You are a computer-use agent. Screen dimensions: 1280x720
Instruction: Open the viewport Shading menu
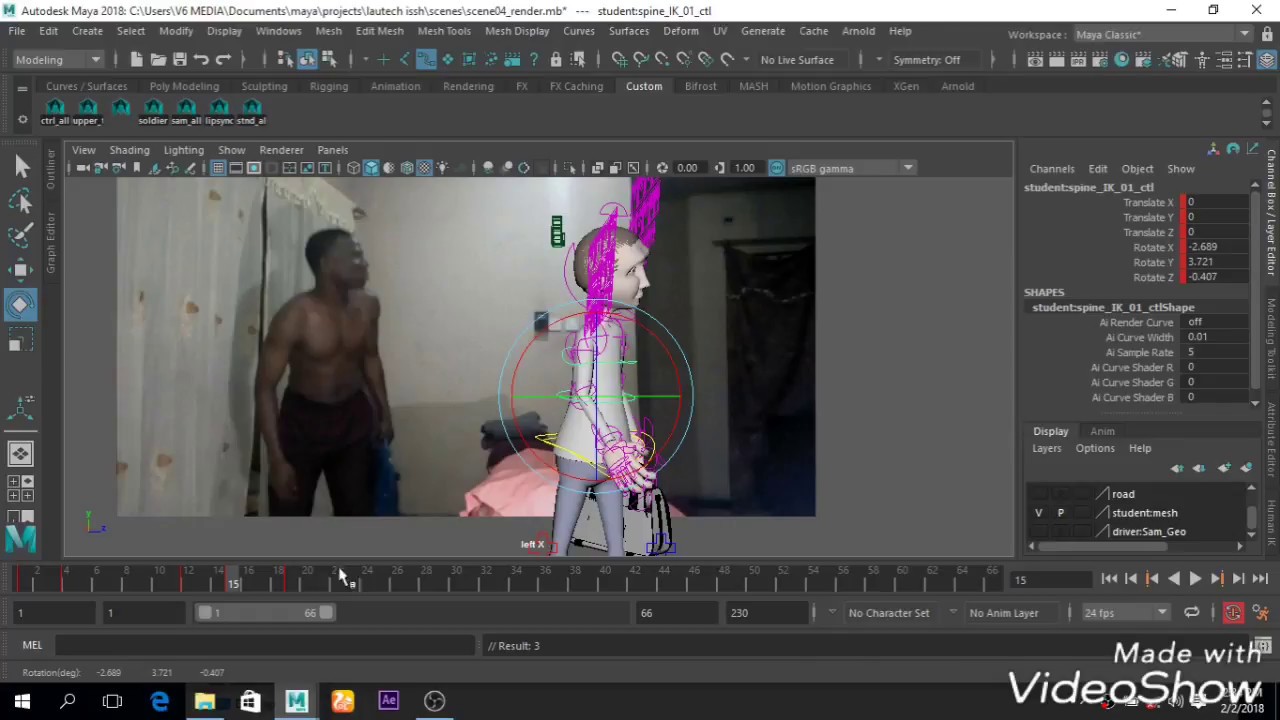129,150
